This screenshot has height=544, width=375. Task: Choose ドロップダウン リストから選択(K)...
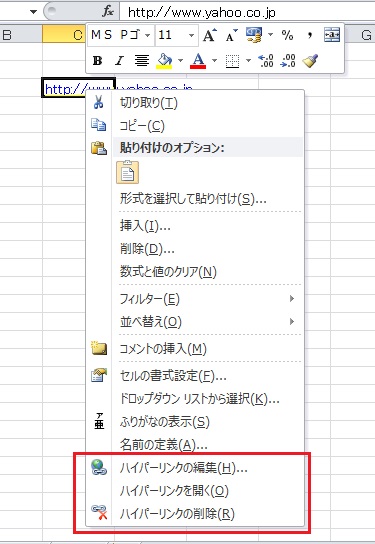195,398
